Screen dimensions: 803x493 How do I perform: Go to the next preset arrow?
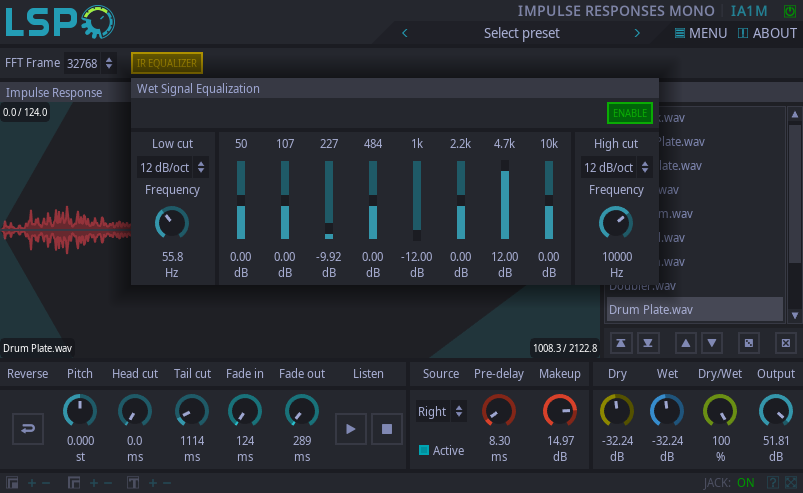637,33
